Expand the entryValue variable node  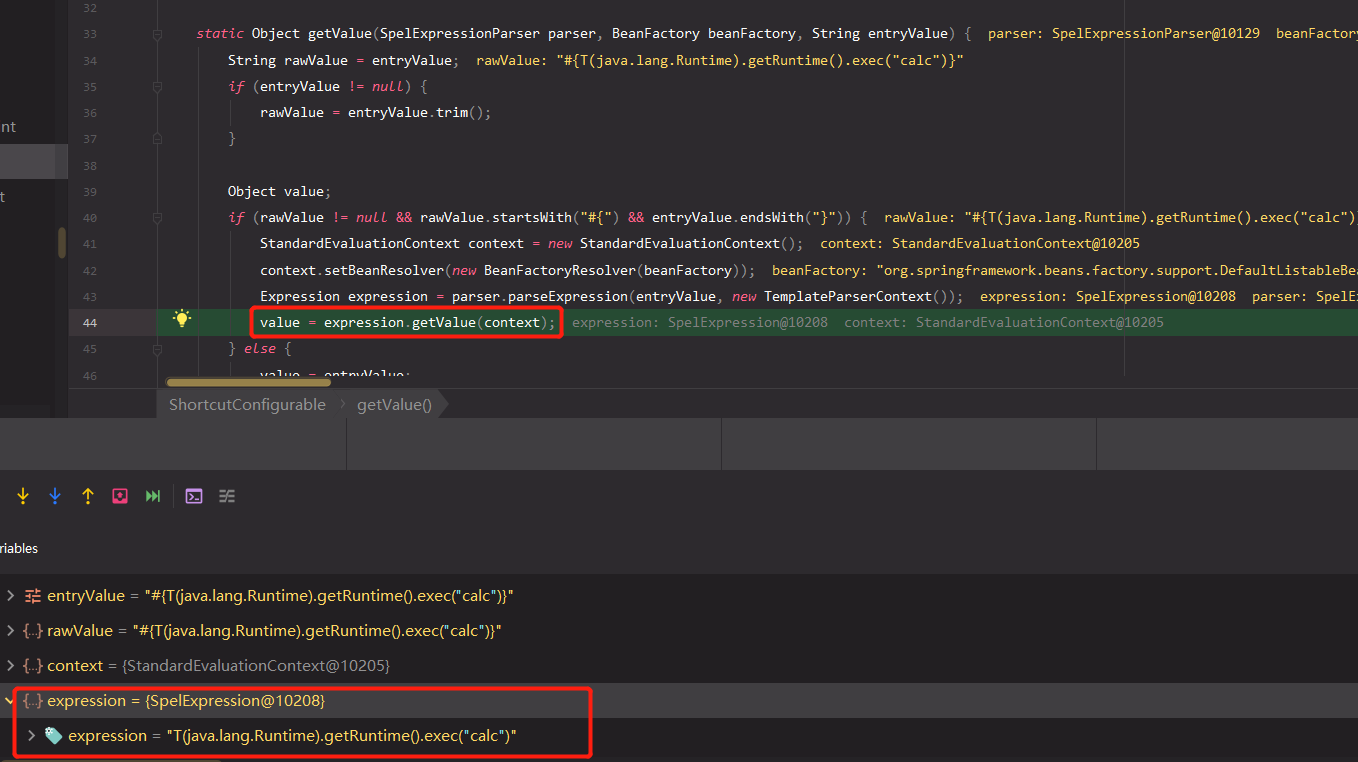pyautogui.click(x=10, y=596)
